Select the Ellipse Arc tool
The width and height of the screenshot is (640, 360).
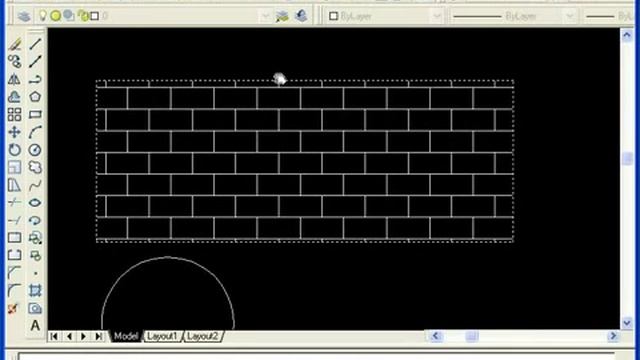(x=35, y=220)
